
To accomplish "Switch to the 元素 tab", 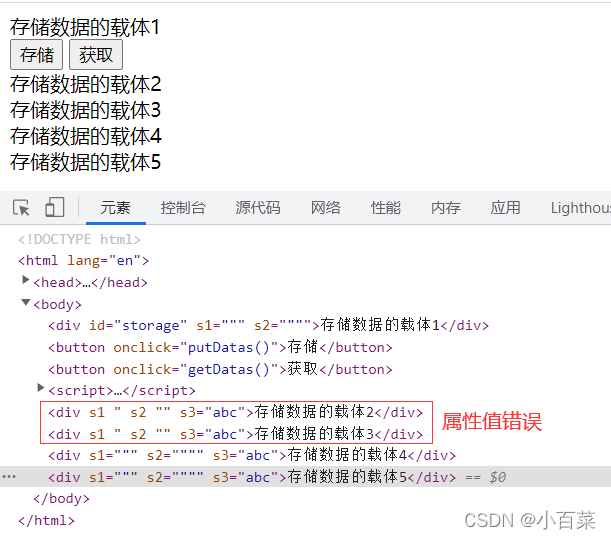I will point(116,207).
